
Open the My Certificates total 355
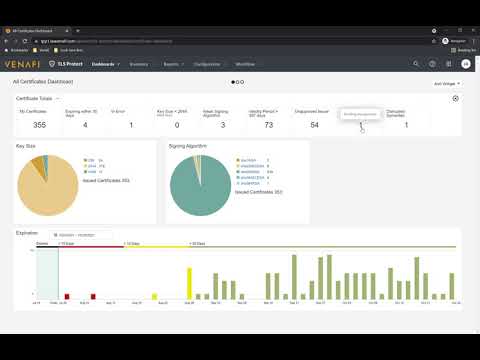39,125
